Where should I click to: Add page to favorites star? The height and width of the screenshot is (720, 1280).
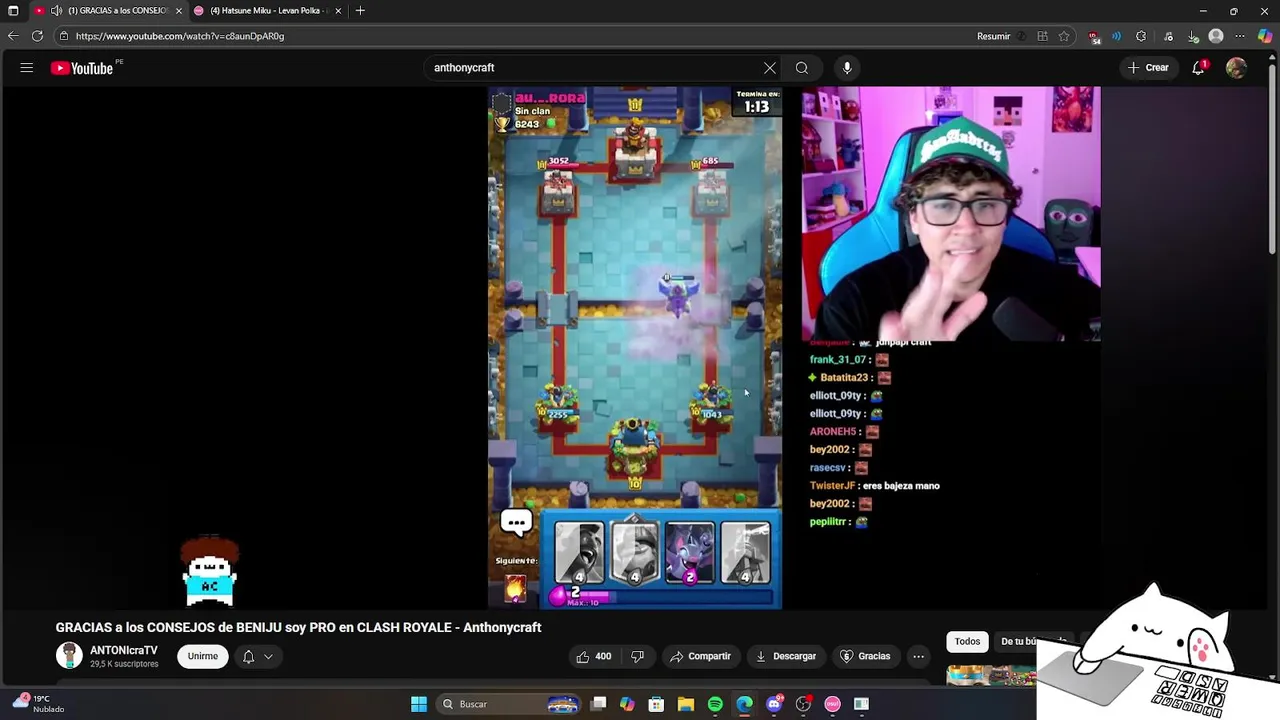click(1064, 36)
